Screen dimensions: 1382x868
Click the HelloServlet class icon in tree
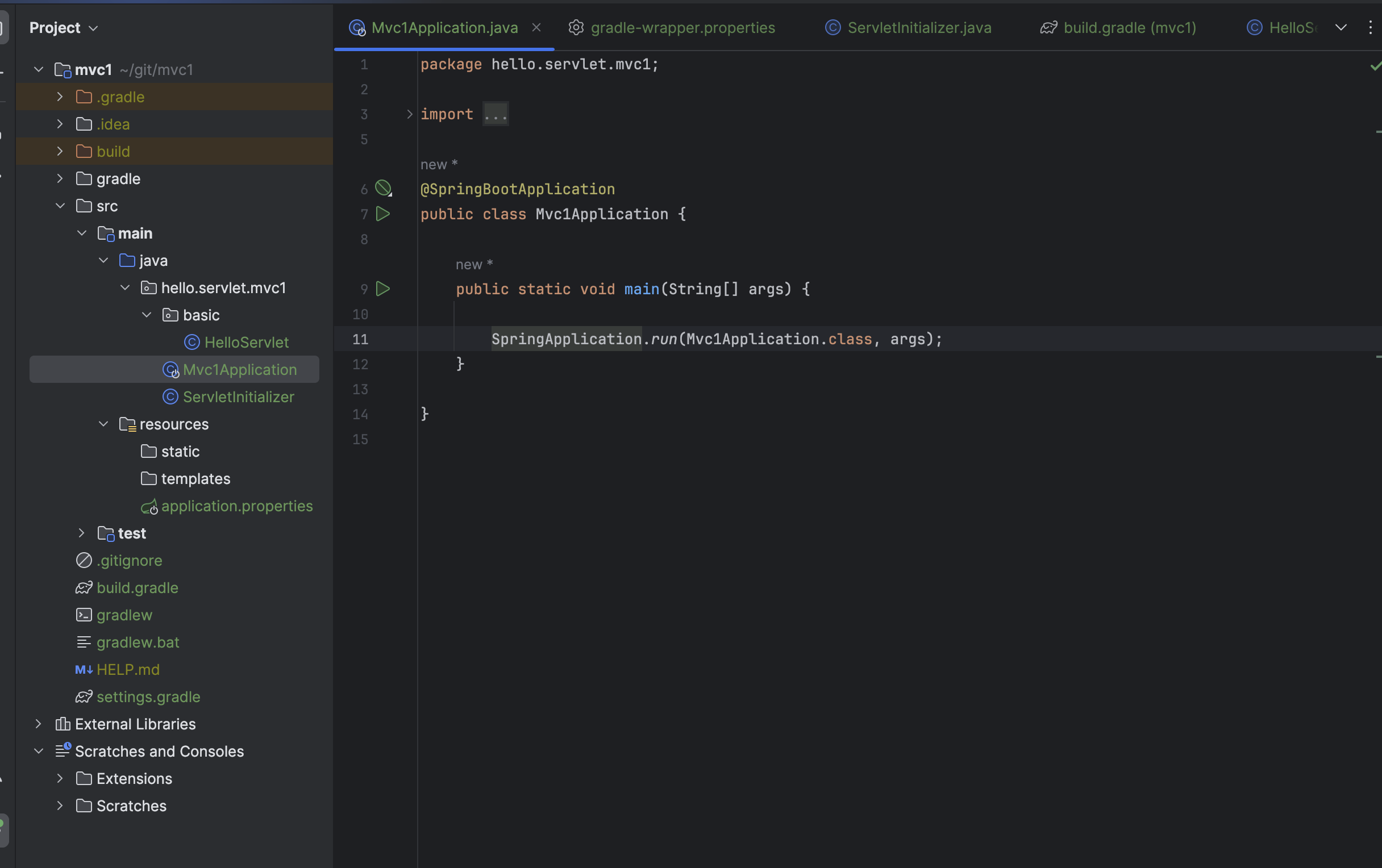point(192,343)
